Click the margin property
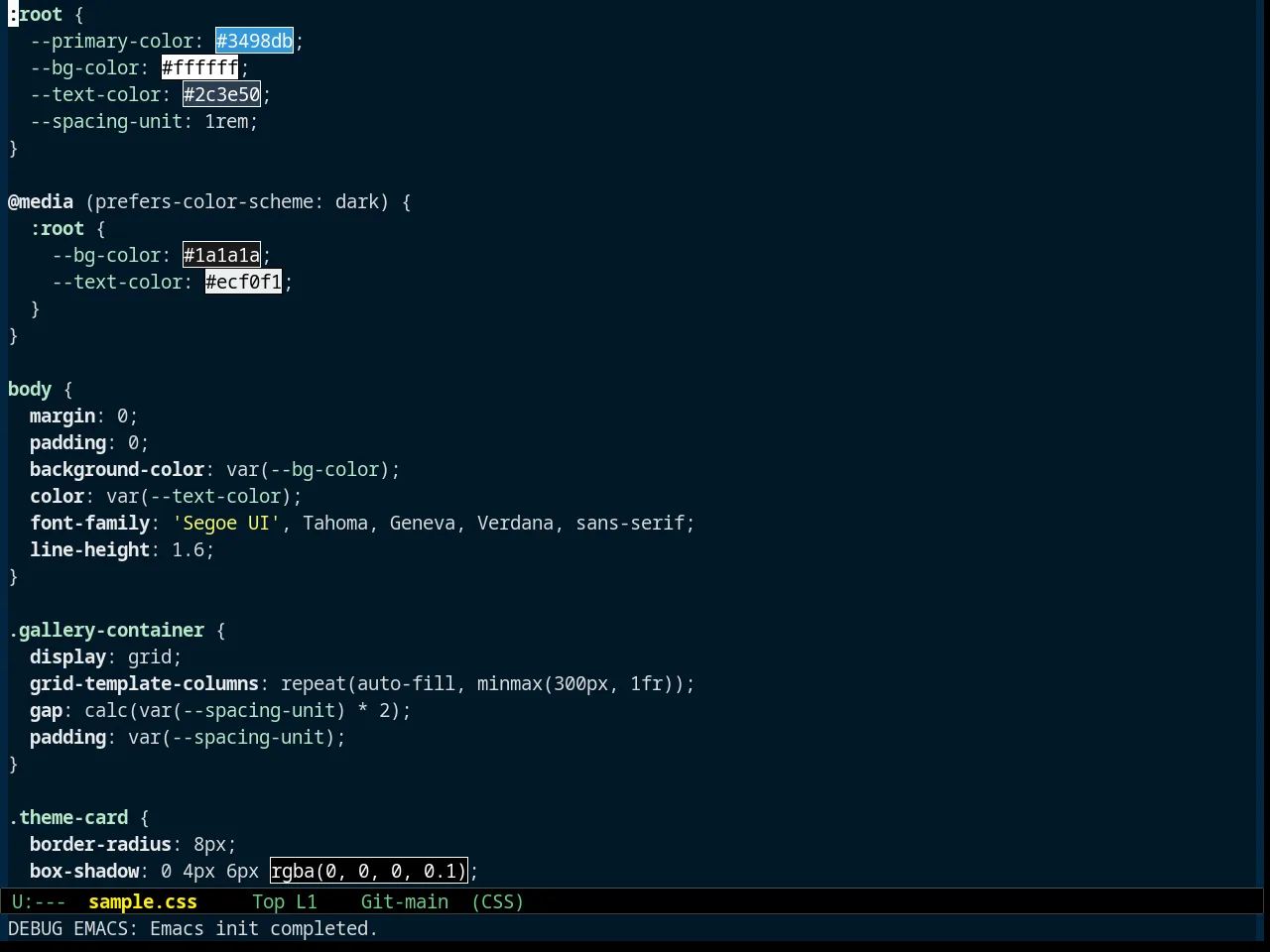The image size is (1270, 952). (63, 416)
